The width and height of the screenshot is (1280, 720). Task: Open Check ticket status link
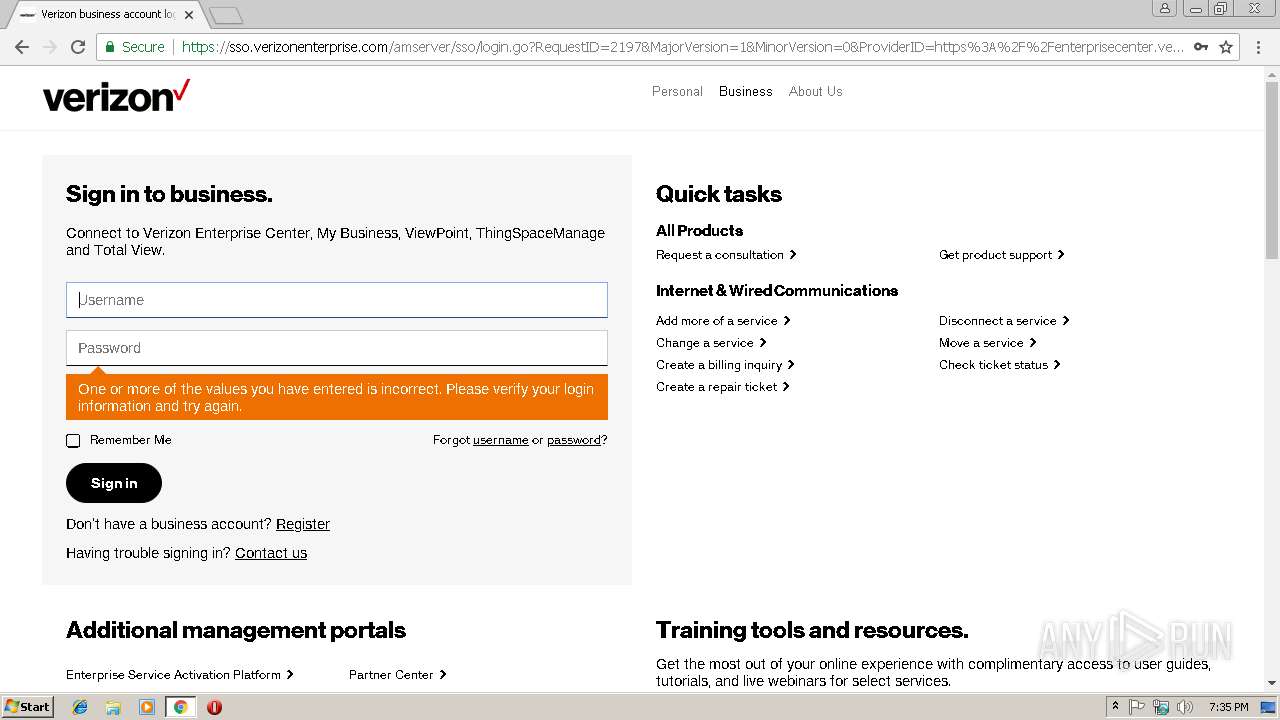[x=1000, y=365]
